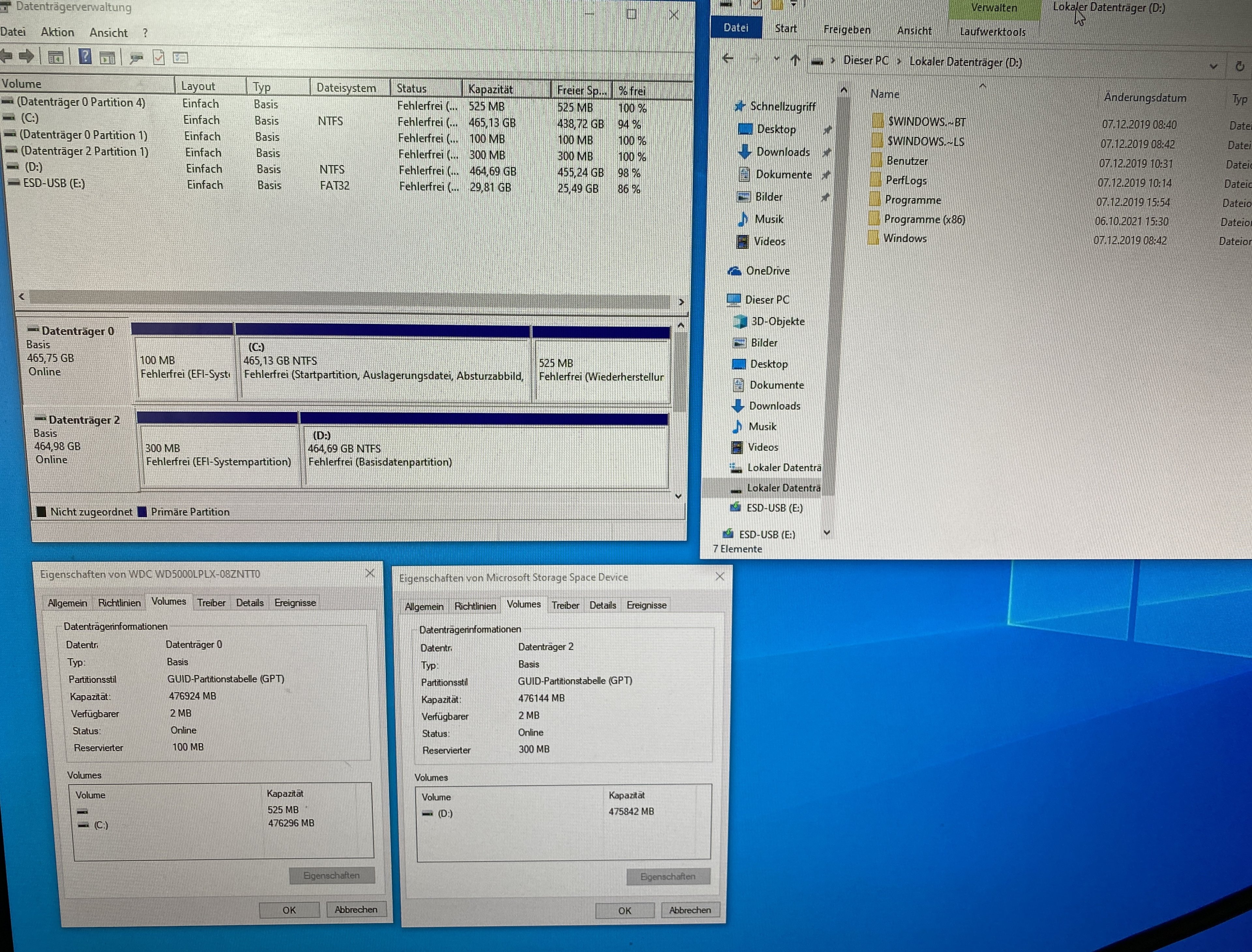
Task: Switch to Treiber tab in WDC properties
Action: coord(211,603)
